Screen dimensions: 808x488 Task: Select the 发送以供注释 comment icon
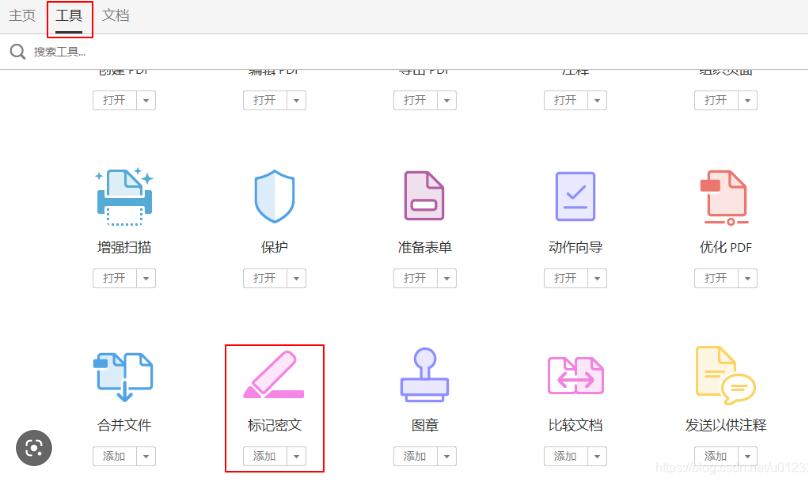pos(726,375)
